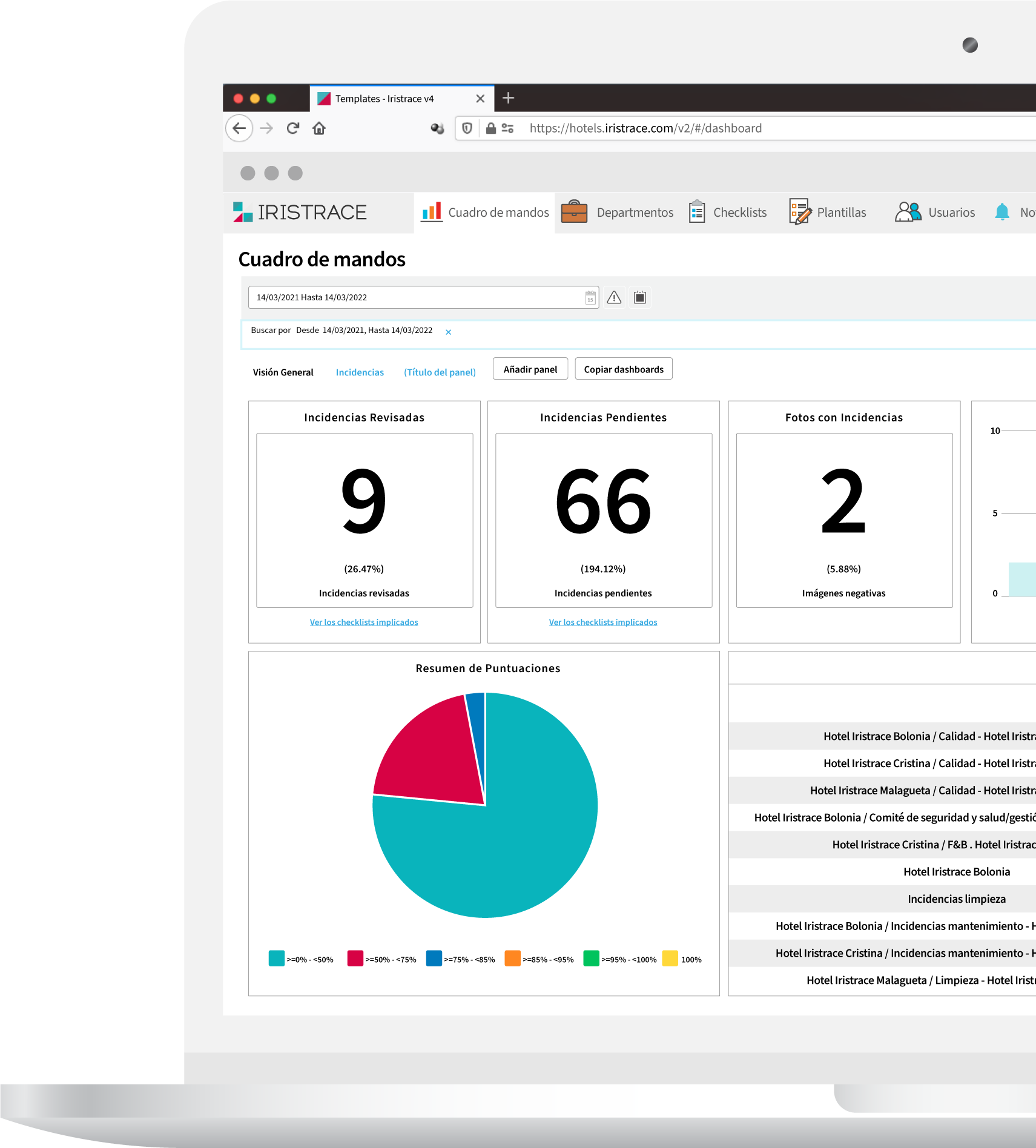
Task: Click the Cuadro de mandos bar chart icon
Action: (x=432, y=213)
